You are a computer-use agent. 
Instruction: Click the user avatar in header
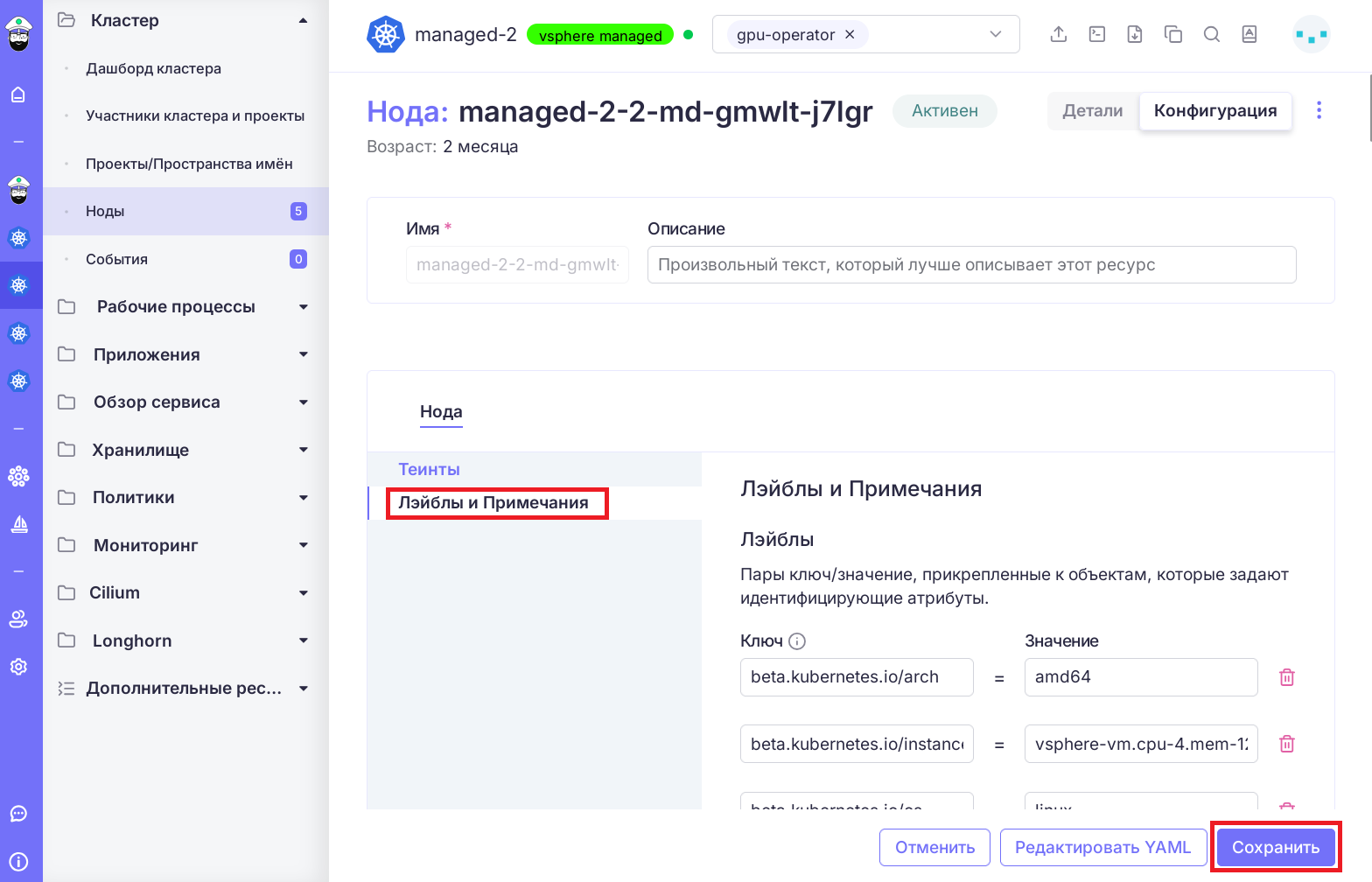[1312, 35]
